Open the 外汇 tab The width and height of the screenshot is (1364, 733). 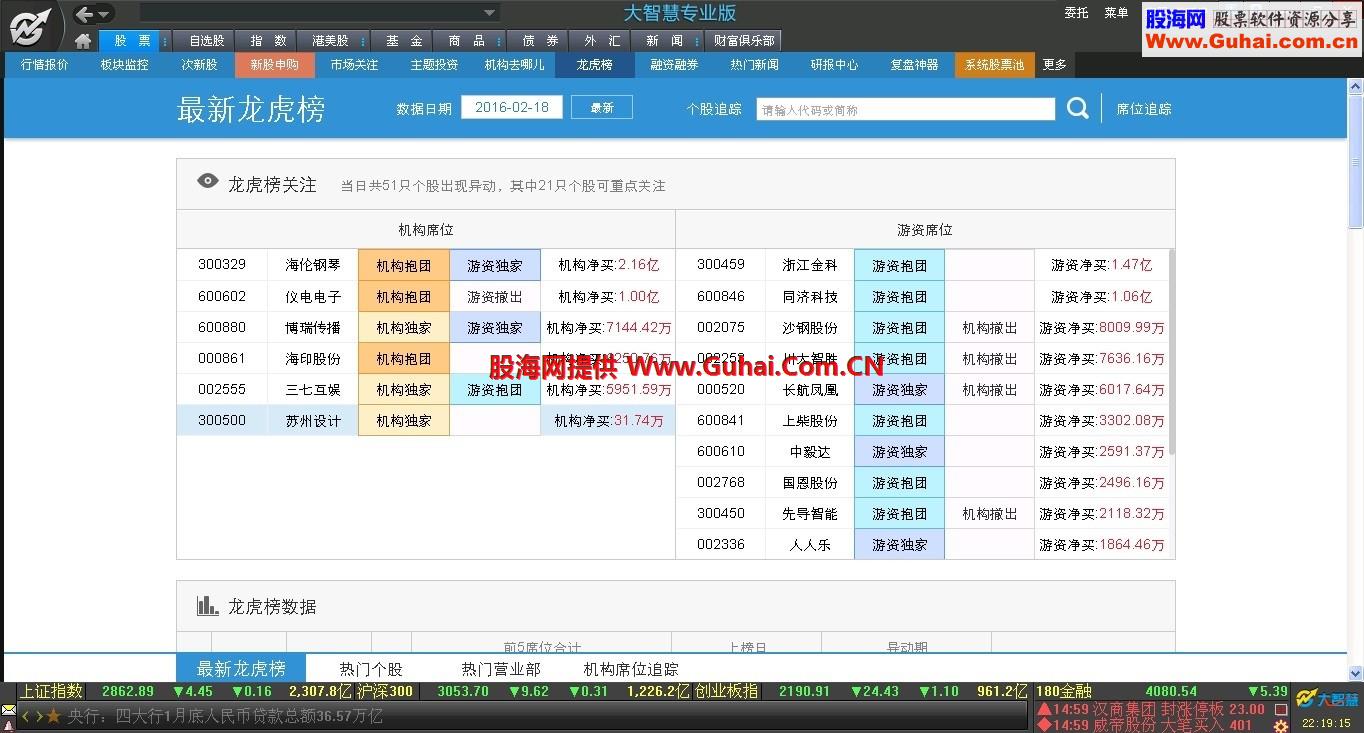click(x=602, y=41)
